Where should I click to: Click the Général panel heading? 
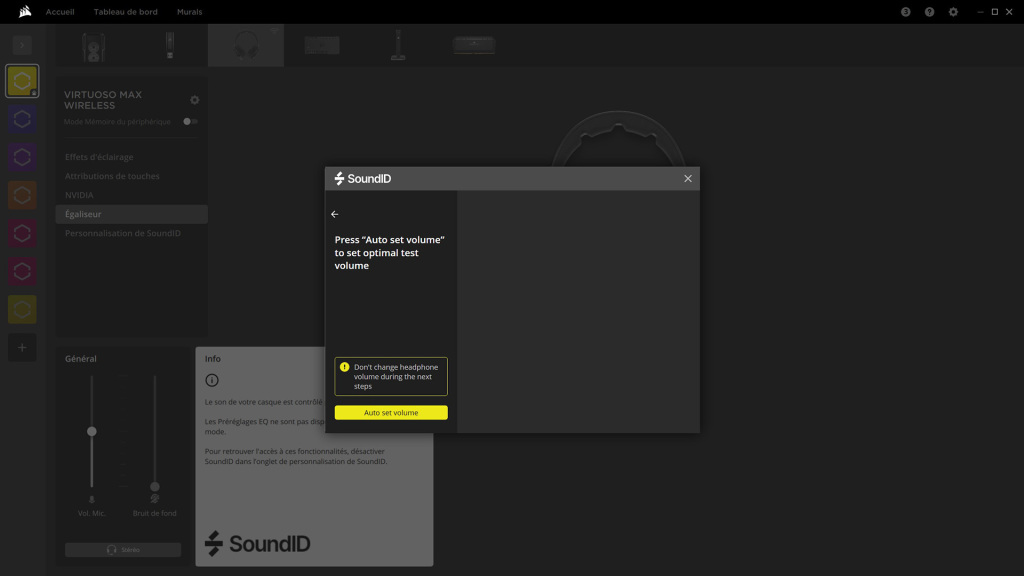[80, 359]
